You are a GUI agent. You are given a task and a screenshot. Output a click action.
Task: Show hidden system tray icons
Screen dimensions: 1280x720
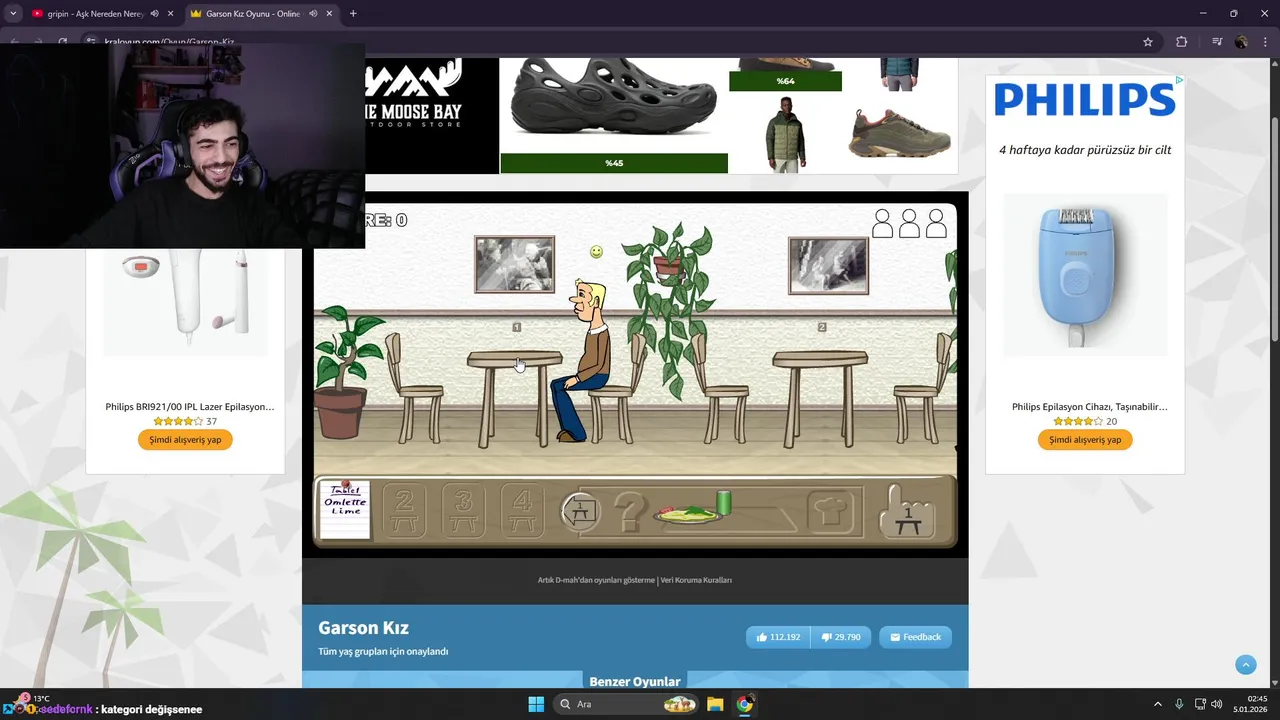pos(1158,704)
